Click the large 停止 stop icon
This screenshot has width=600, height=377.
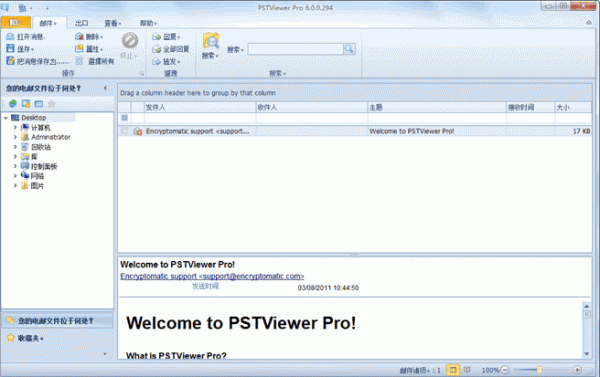[x=130, y=40]
